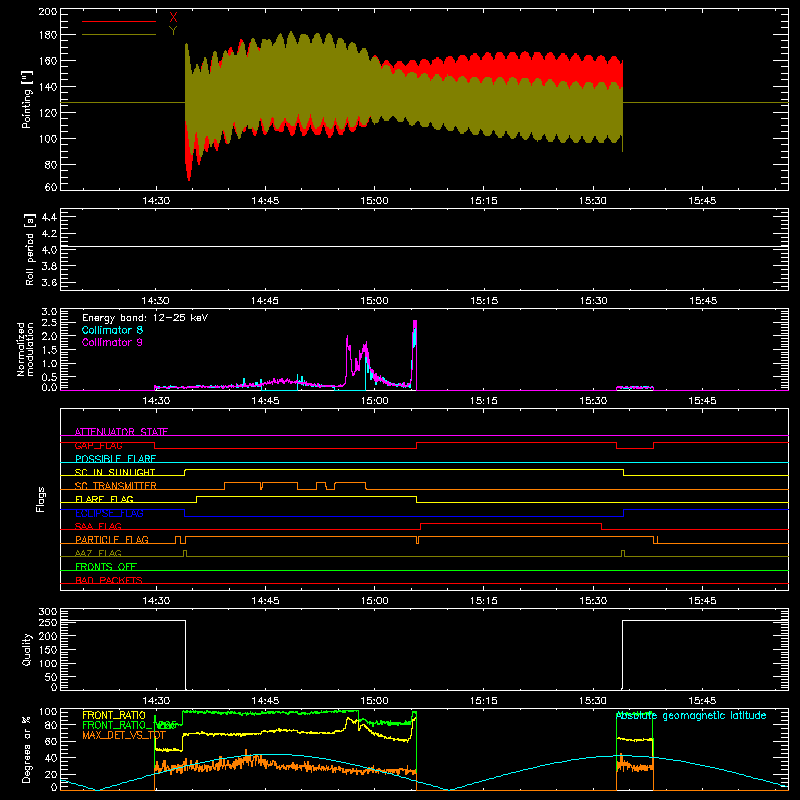This screenshot has height=800, width=800.
Task: Click the 140 tick value on Pointing axis
Action: point(47,87)
